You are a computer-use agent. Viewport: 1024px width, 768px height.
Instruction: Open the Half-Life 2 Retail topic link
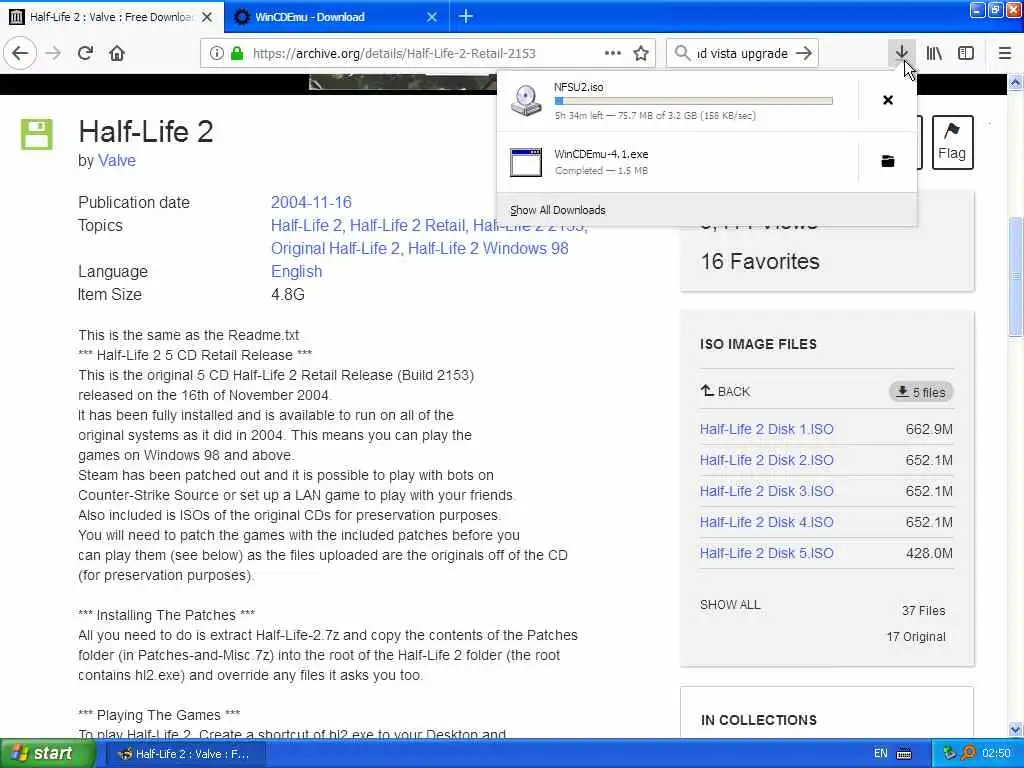pyautogui.click(x=408, y=225)
